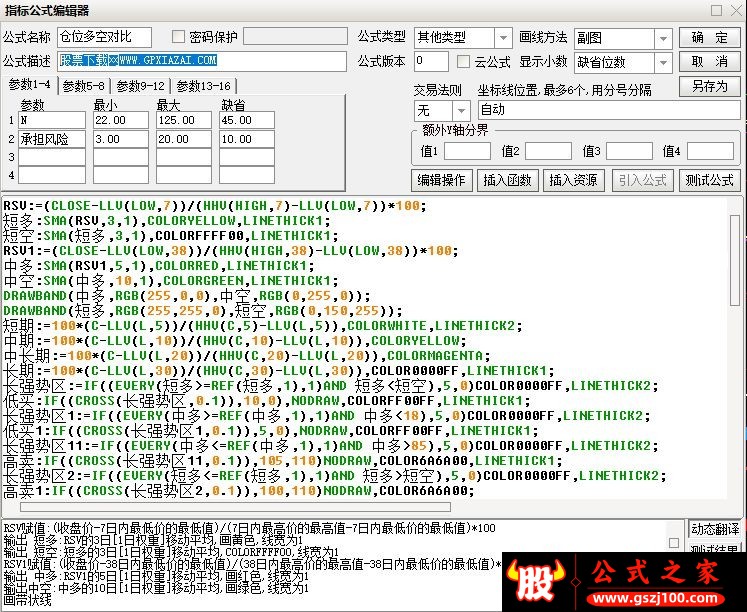This screenshot has height=612, width=747.
Task: Click the maximum value 20.00 field
Action: pyautogui.click(x=184, y=139)
